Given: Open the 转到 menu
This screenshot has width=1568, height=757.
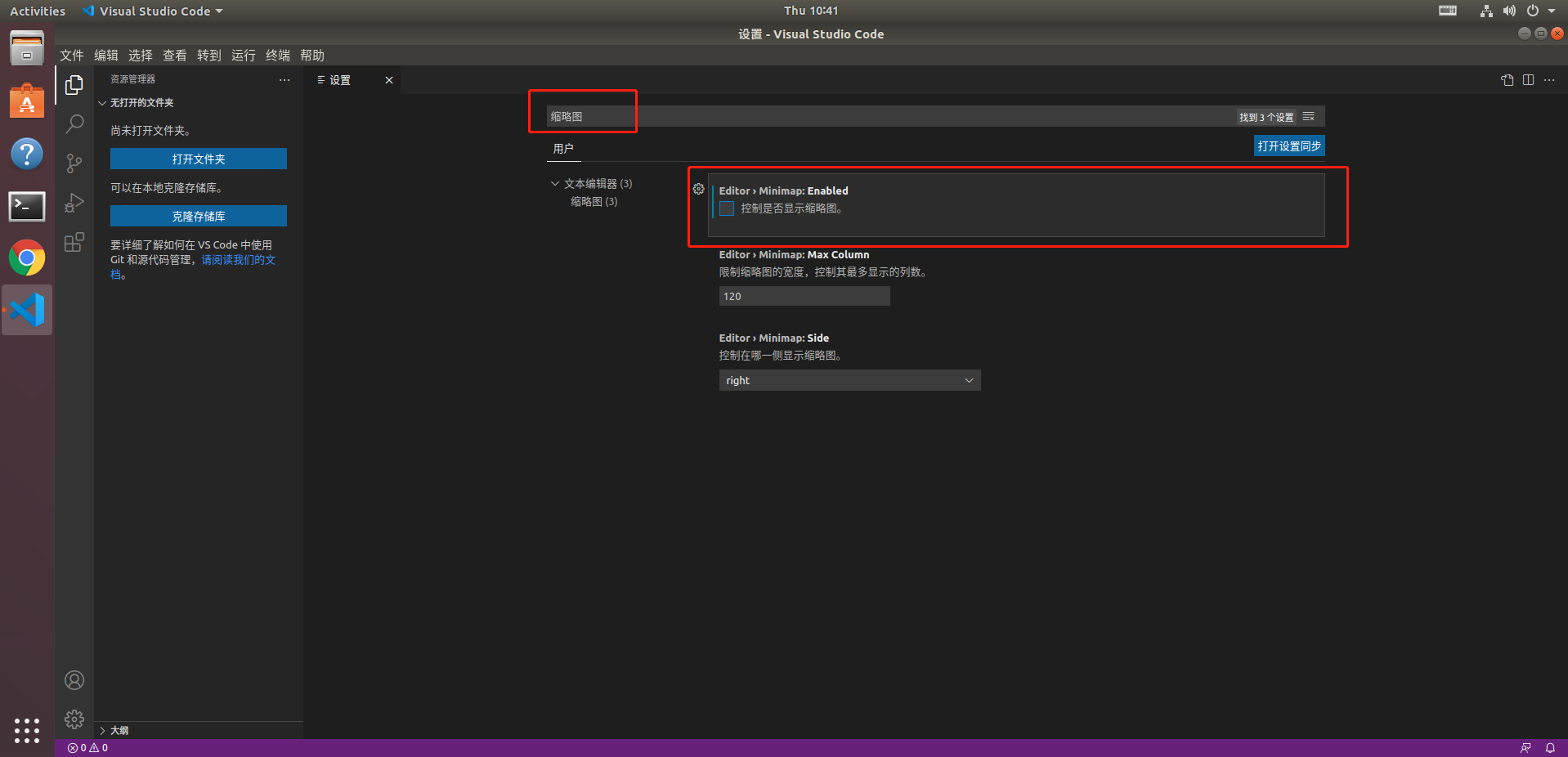Looking at the screenshot, I should coord(209,55).
